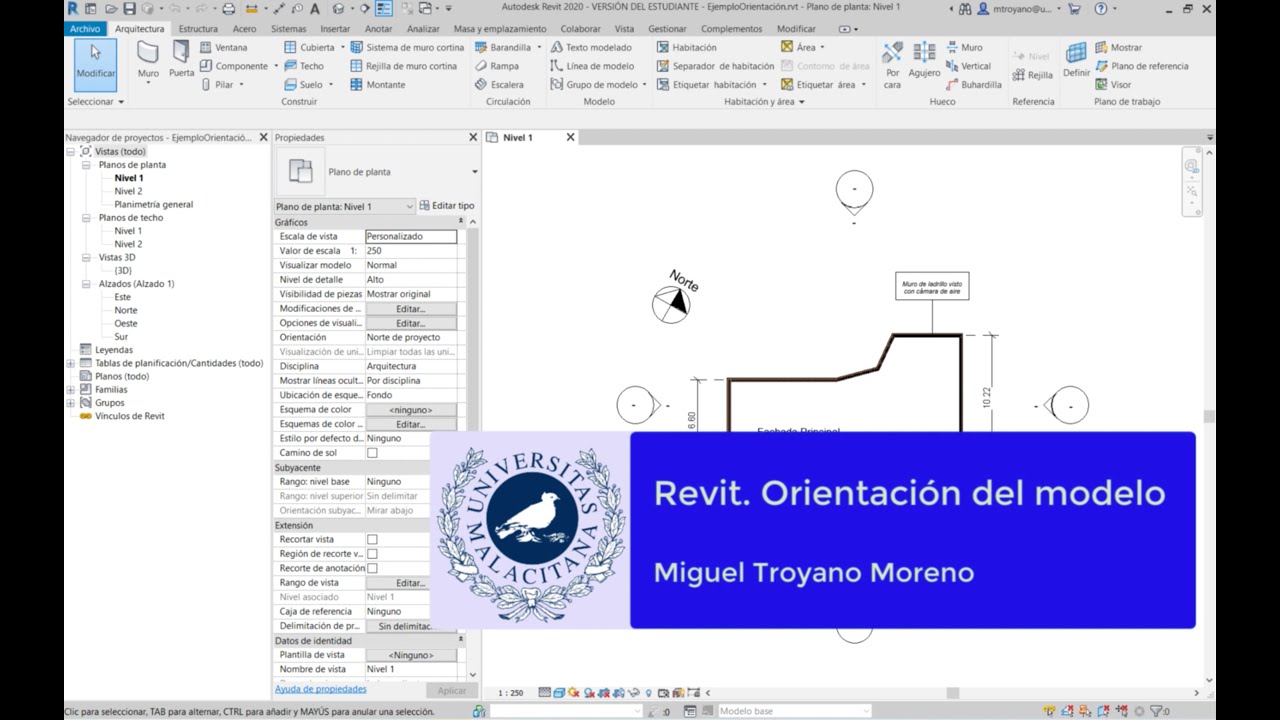The image size is (1280, 720).
Task: Close the Propiedades panel
Action: [474, 137]
